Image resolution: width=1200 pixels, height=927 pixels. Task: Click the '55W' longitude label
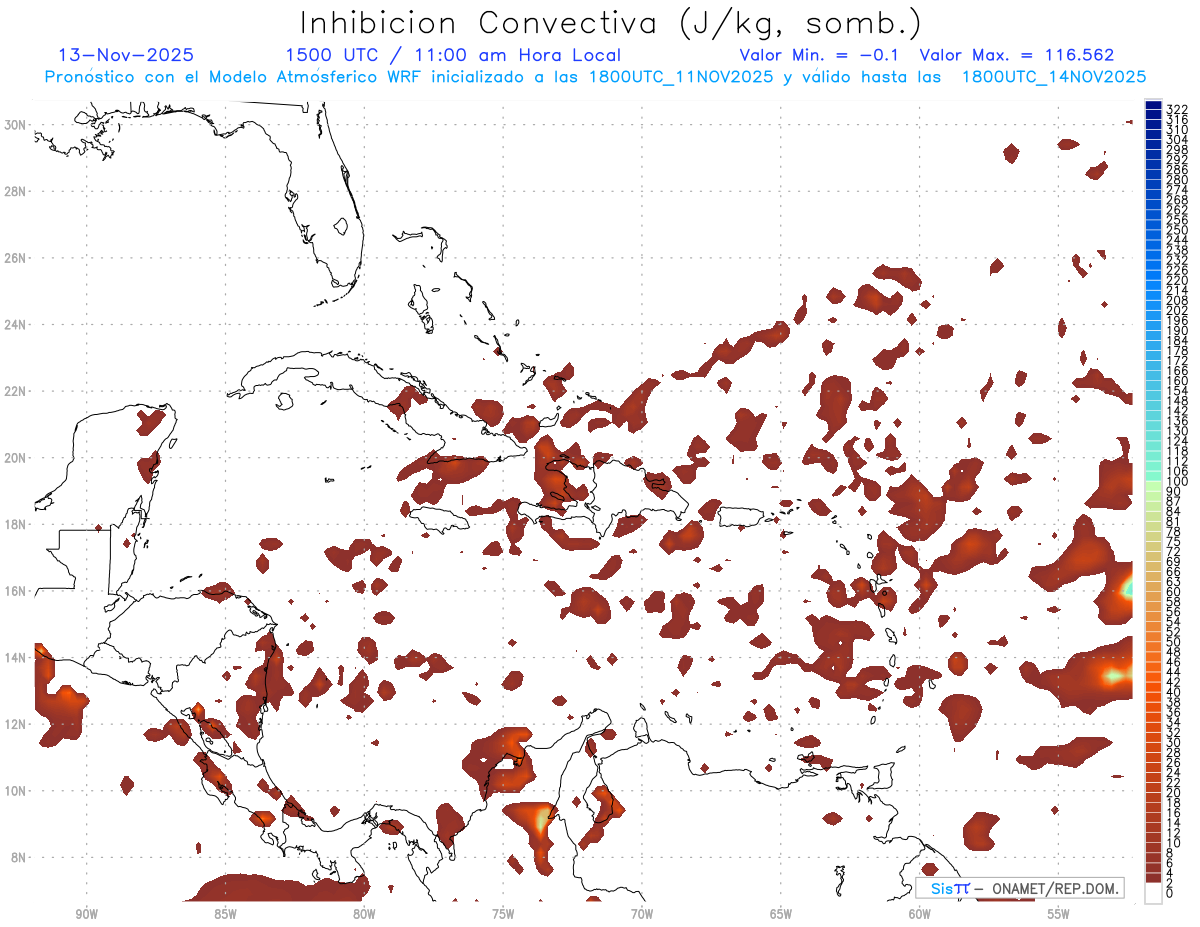[1059, 914]
